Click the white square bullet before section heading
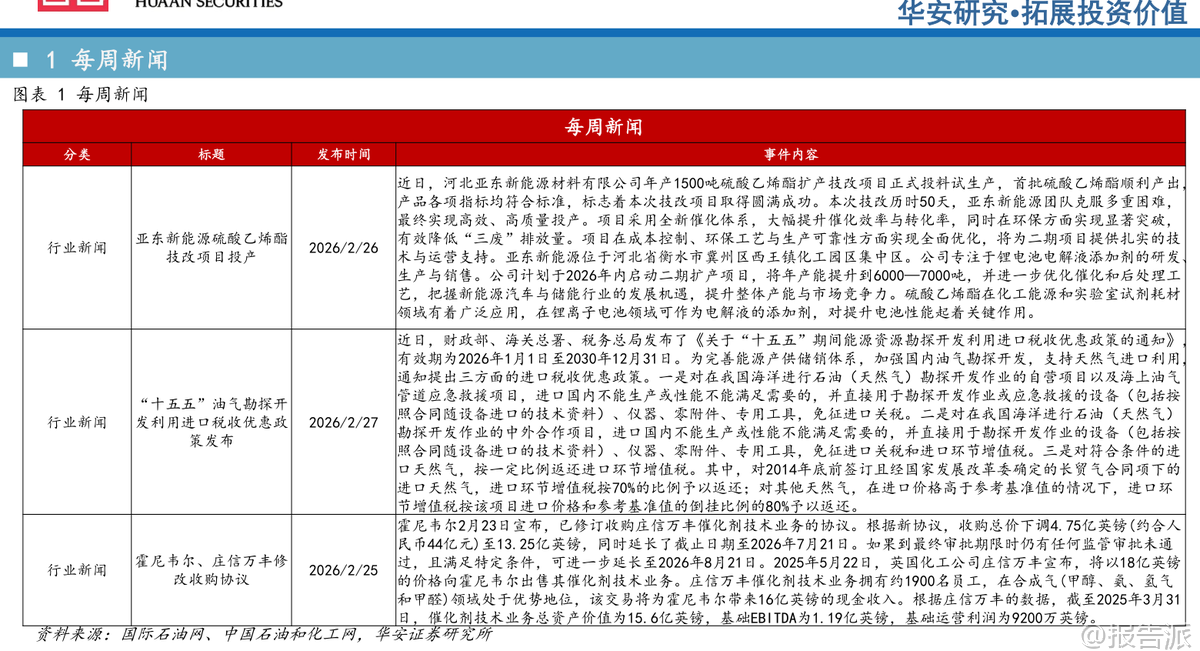 pyautogui.click(x=19, y=60)
